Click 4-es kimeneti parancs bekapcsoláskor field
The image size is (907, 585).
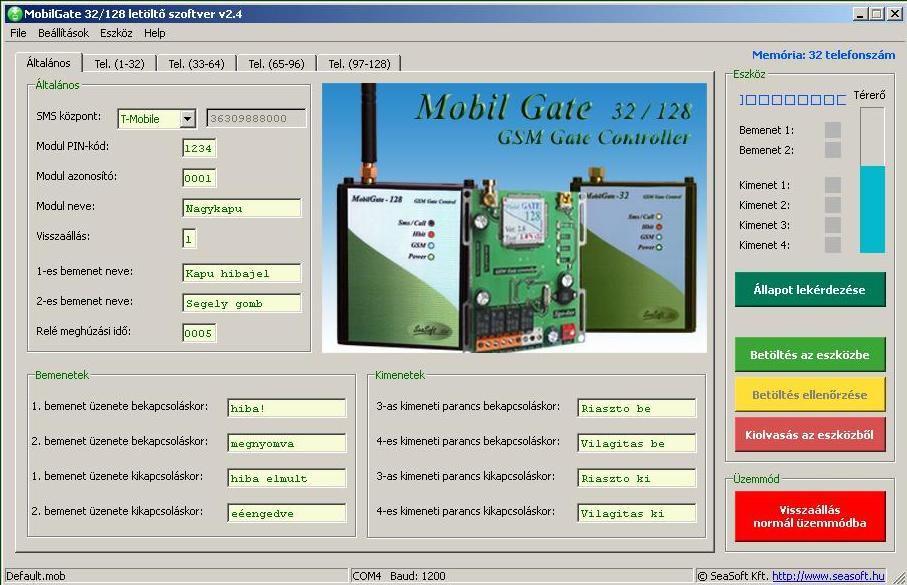[636, 443]
